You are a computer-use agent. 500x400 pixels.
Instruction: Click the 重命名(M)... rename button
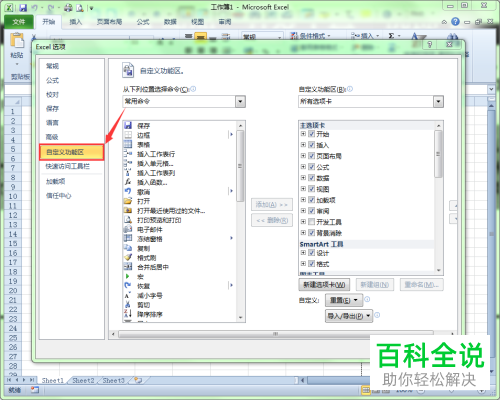pyautogui.click(x=422, y=285)
